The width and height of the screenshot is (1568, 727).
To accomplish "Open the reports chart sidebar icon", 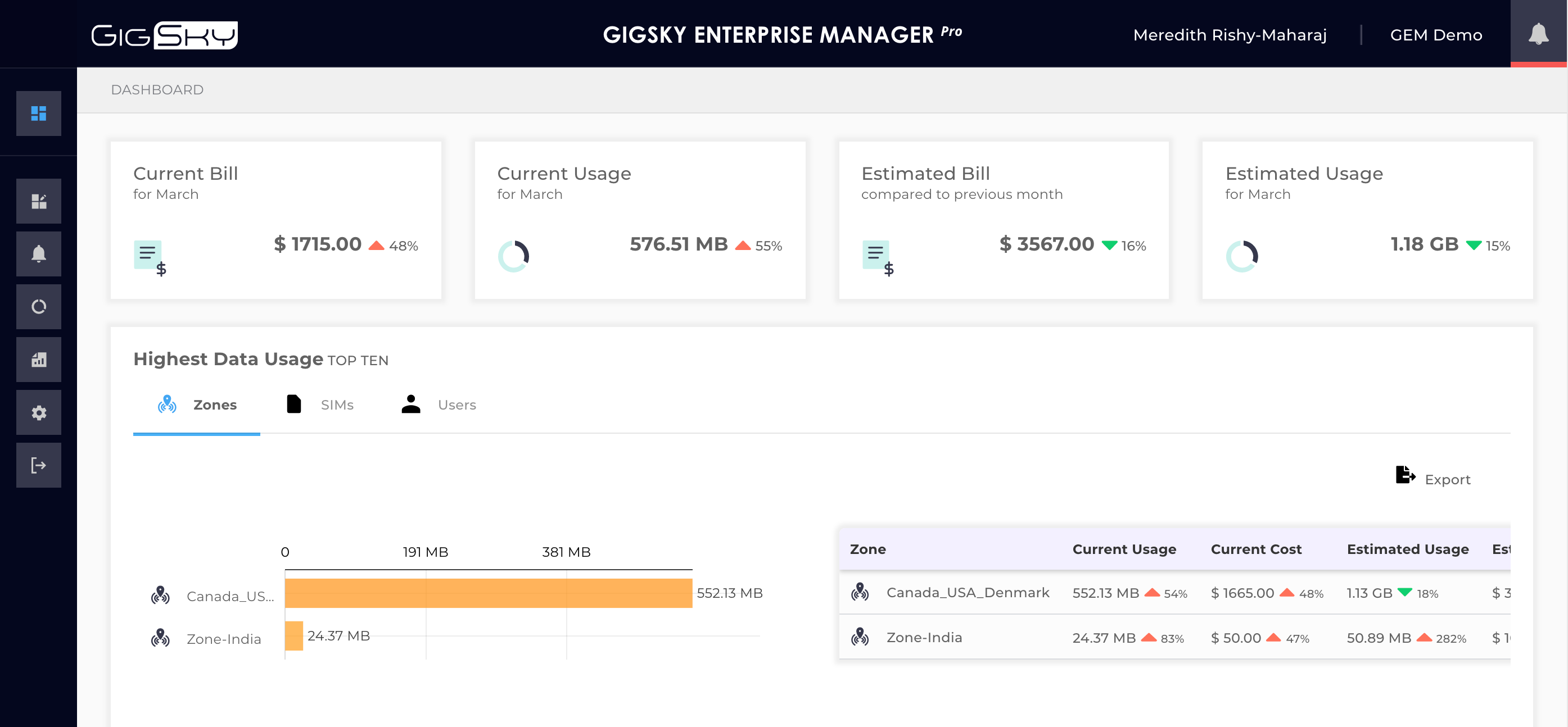I will tap(38, 360).
